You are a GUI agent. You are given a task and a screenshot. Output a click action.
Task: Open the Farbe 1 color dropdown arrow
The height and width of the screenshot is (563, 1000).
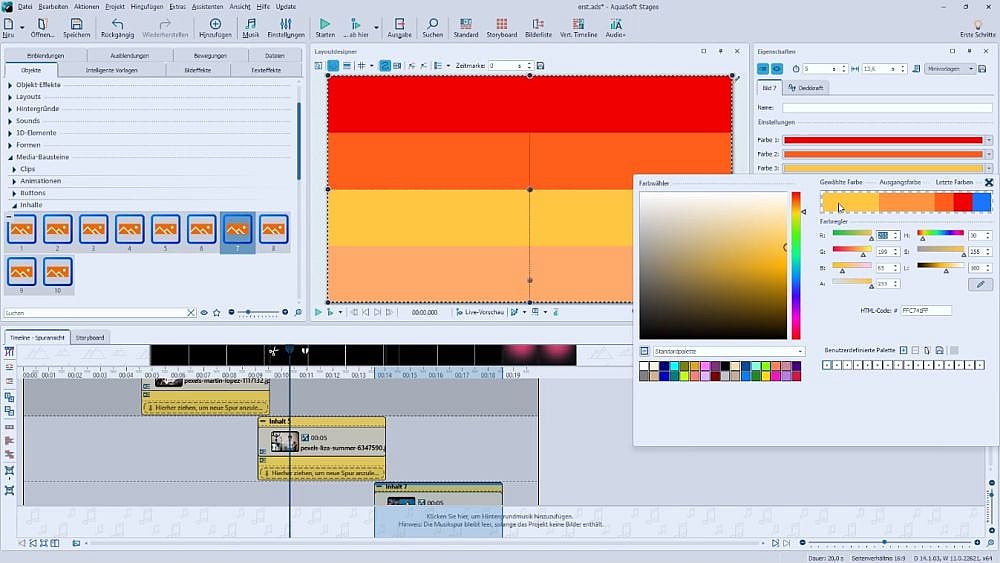pos(989,140)
